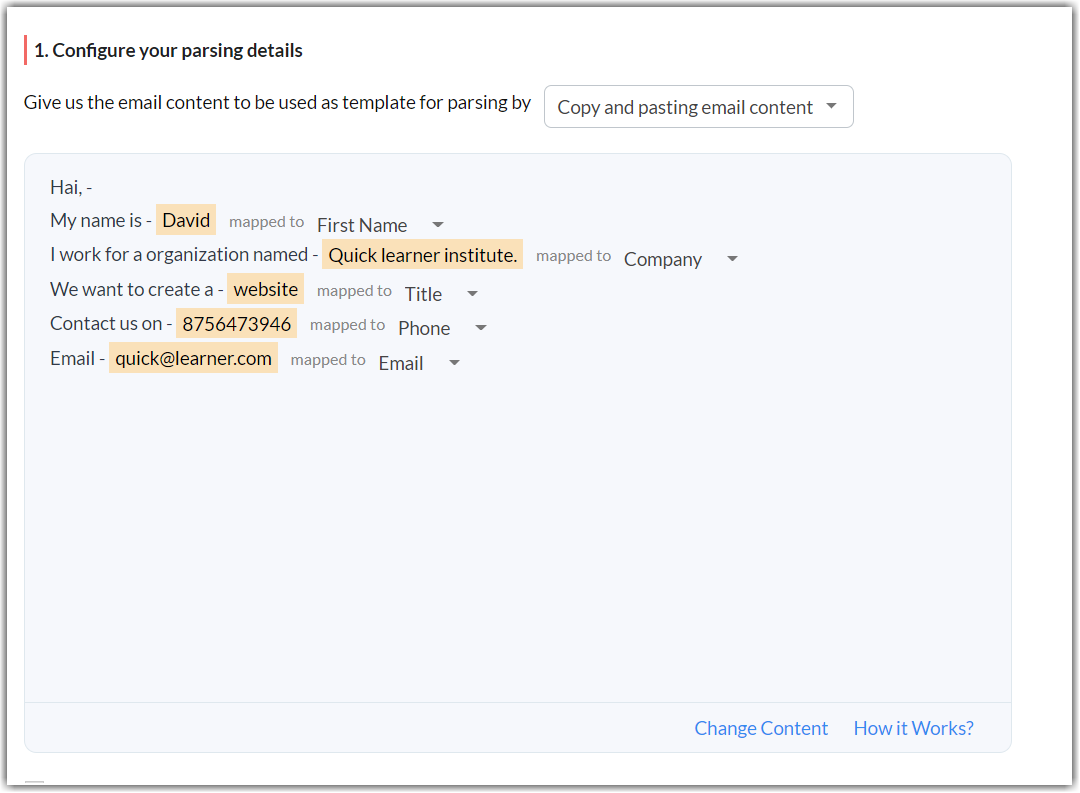
Task: Select the highlighted 'David' token
Action: point(186,220)
